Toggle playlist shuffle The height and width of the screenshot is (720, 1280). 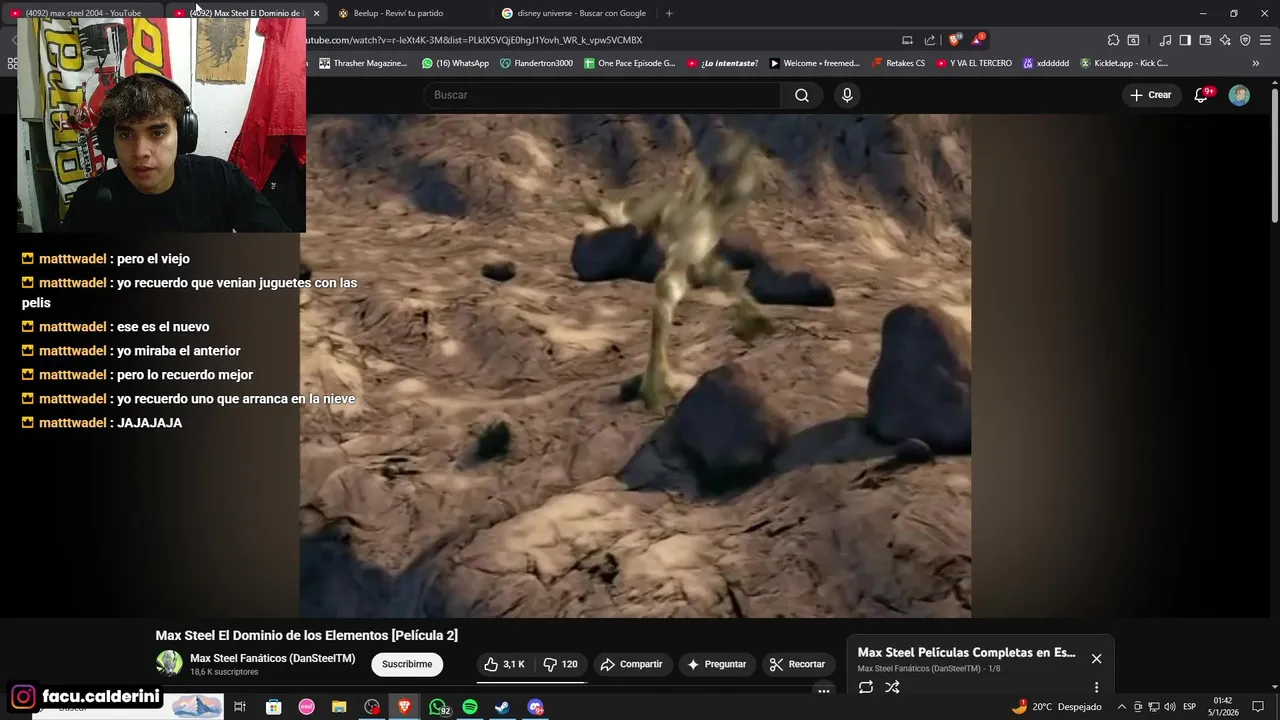(x=892, y=687)
